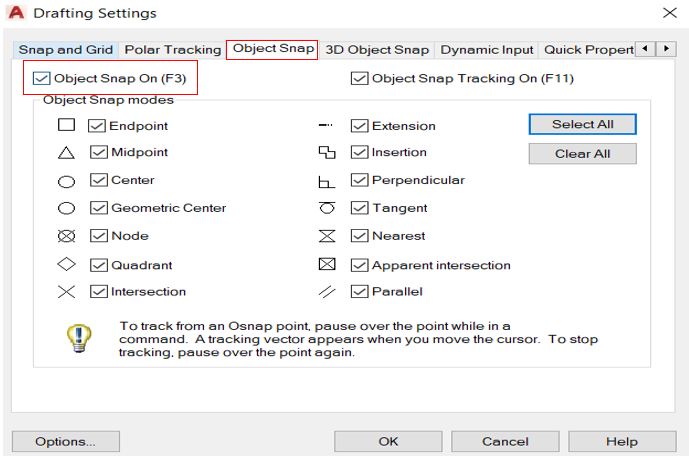Open the 3D Object Snap tab
Viewport: 689px width, 456px height.
(377, 50)
